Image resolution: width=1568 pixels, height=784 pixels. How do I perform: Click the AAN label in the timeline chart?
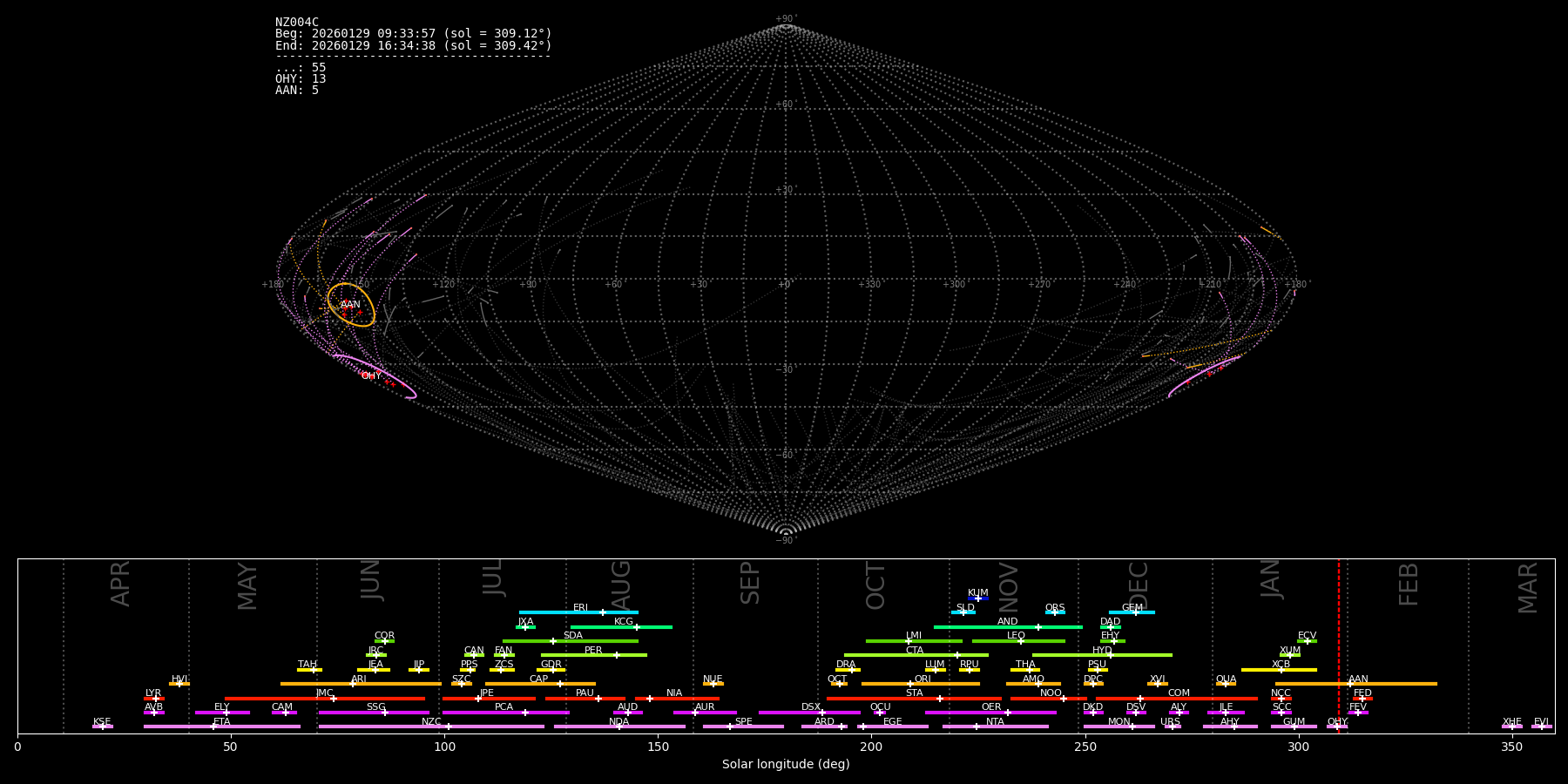[x=1358, y=679]
